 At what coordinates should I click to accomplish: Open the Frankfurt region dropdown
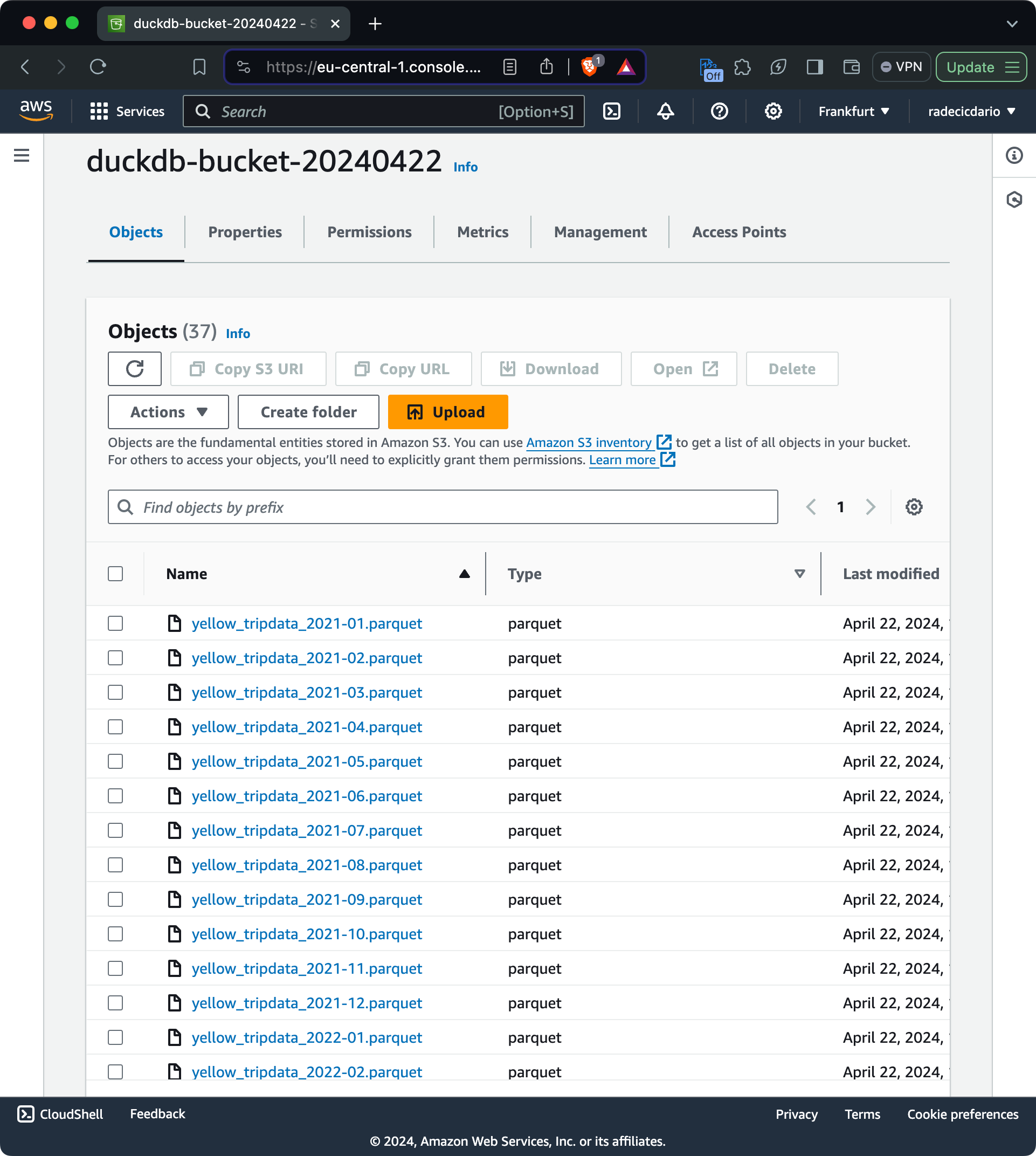point(853,111)
